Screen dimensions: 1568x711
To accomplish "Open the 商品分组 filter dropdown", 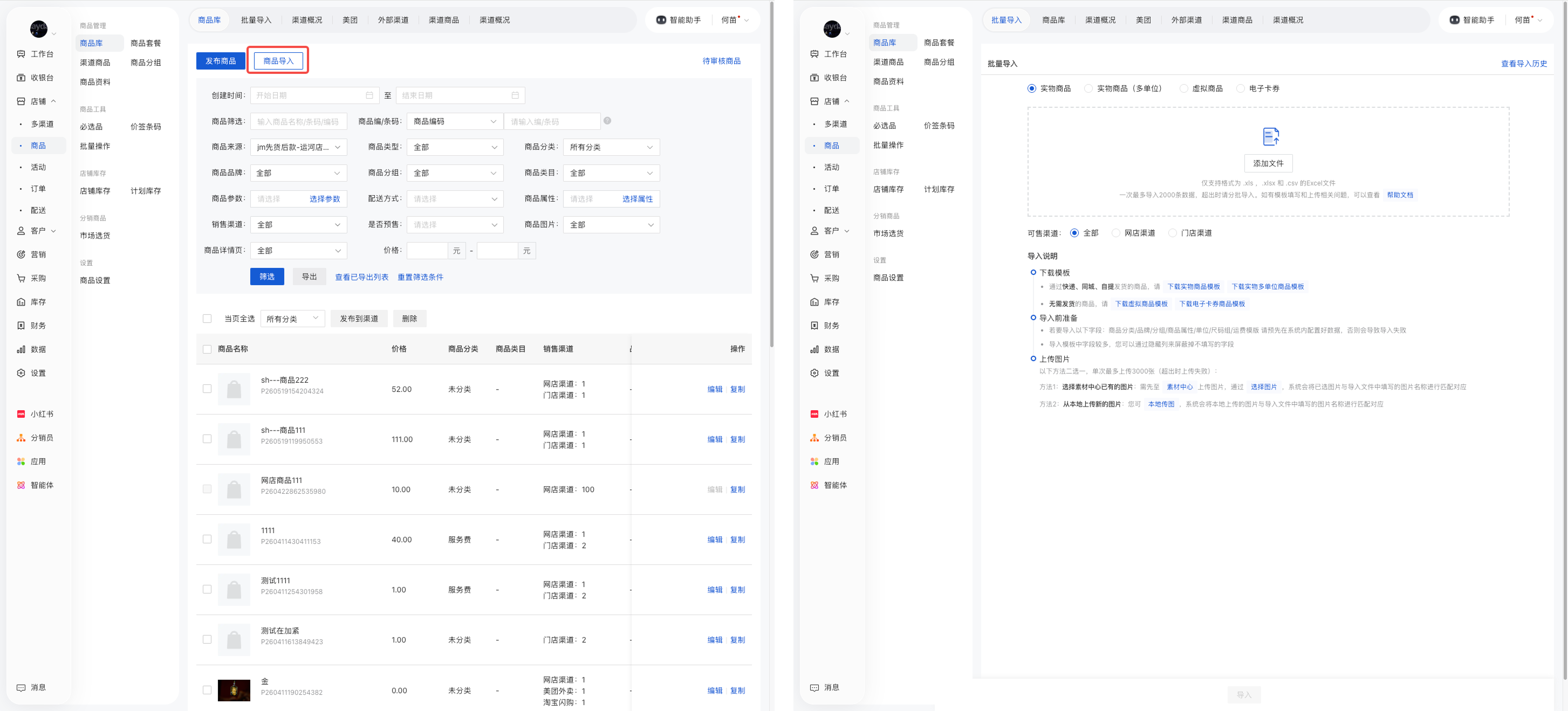I will coord(455,174).
